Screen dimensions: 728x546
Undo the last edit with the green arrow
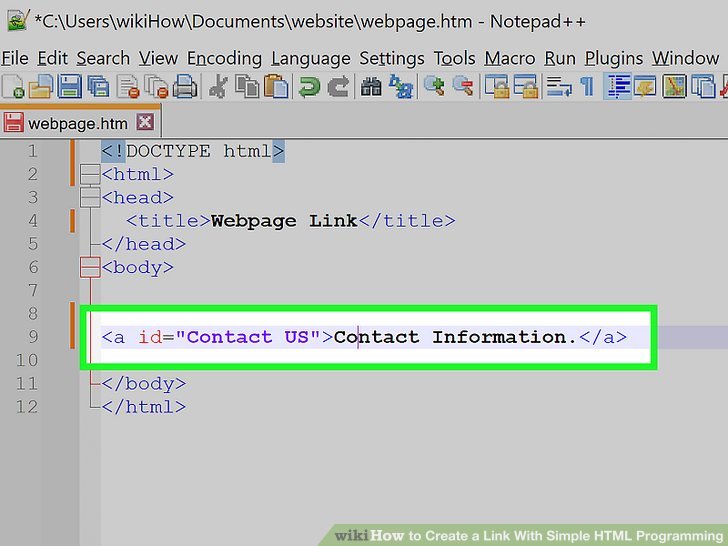[309, 87]
